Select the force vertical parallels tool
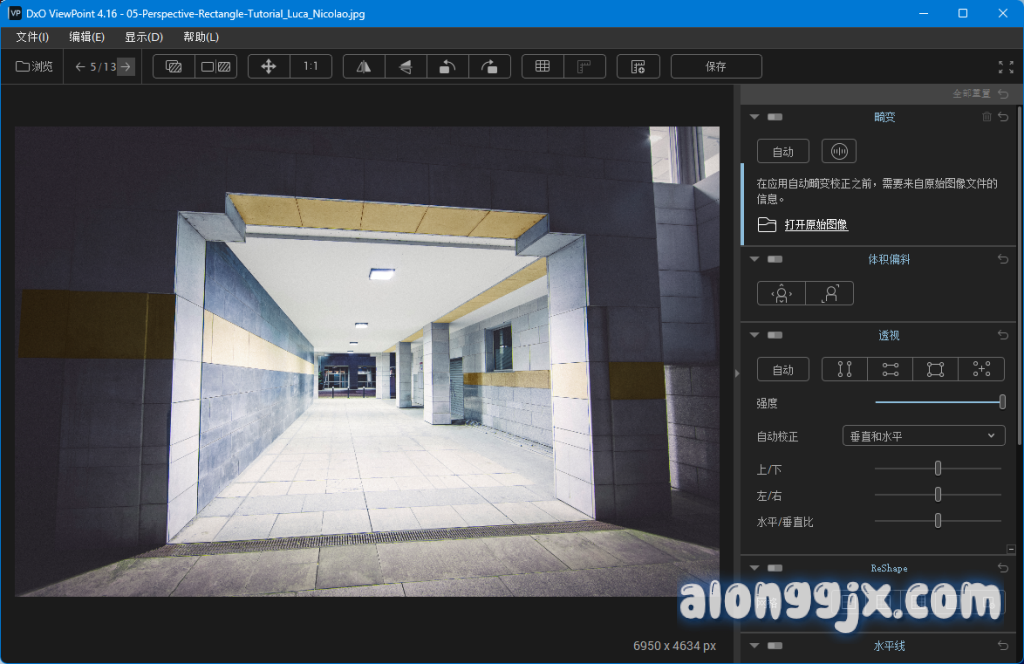The height and width of the screenshot is (664, 1024). [844, 370]
